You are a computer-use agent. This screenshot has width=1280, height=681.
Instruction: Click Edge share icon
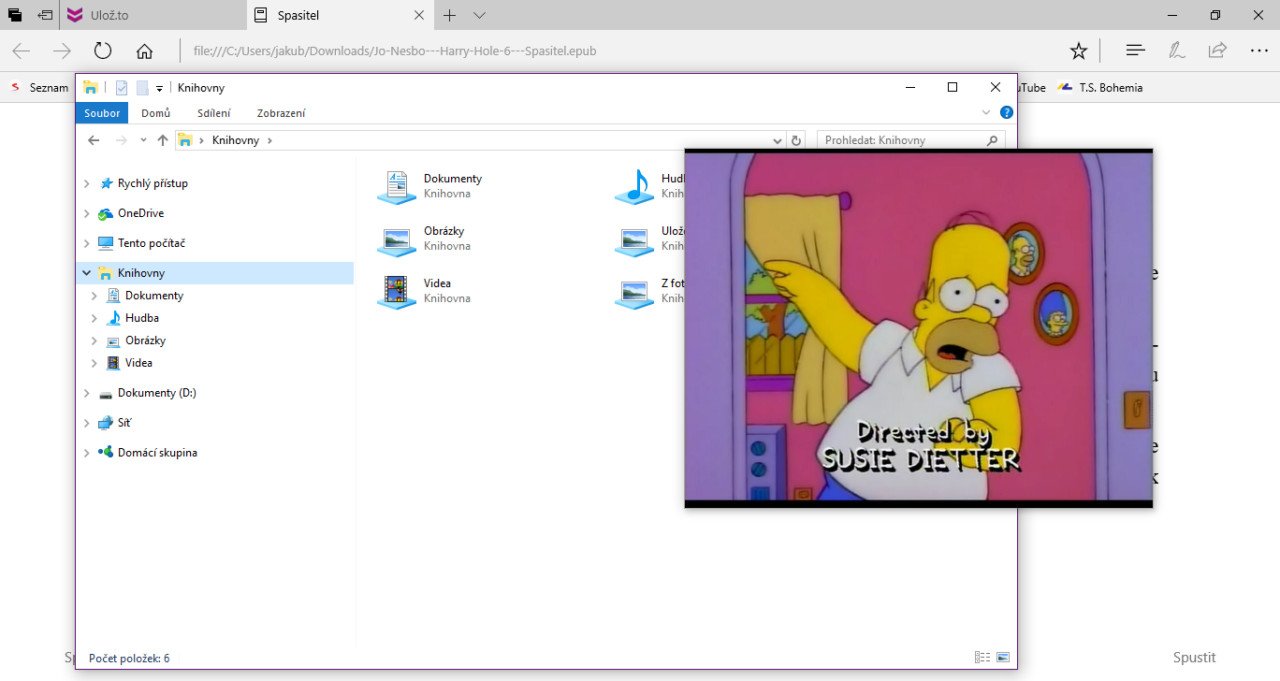[x=1217, y=51]
